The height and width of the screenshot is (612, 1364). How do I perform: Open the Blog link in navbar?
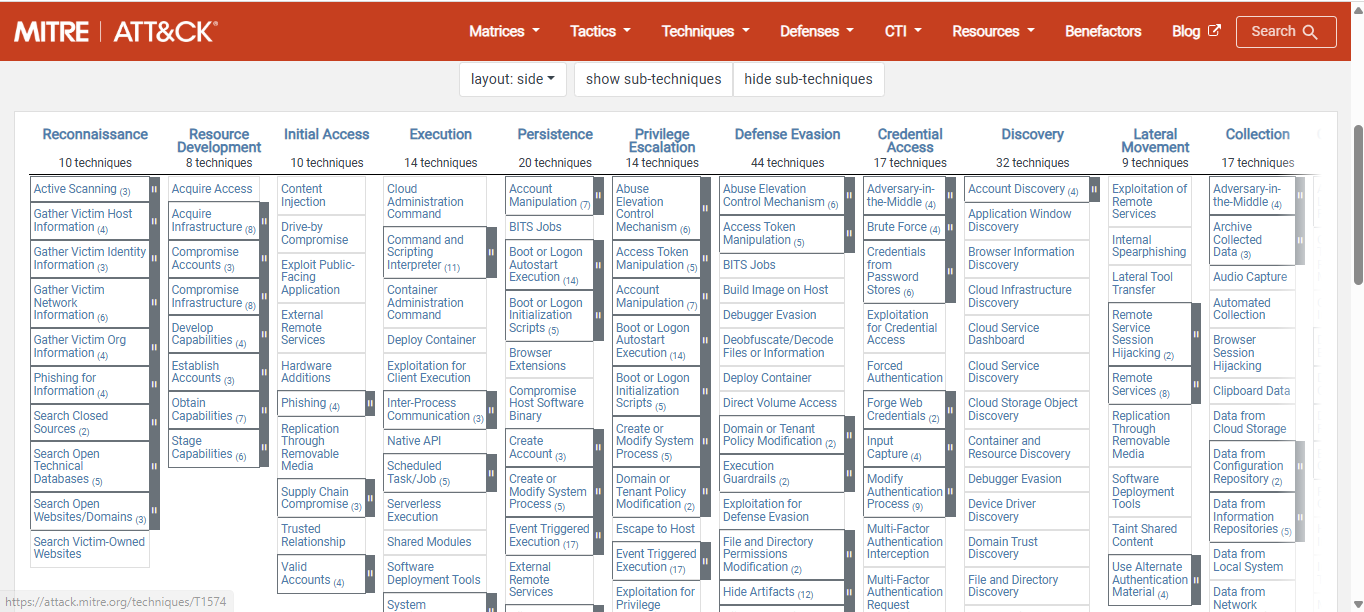[x=1196, y=31]
